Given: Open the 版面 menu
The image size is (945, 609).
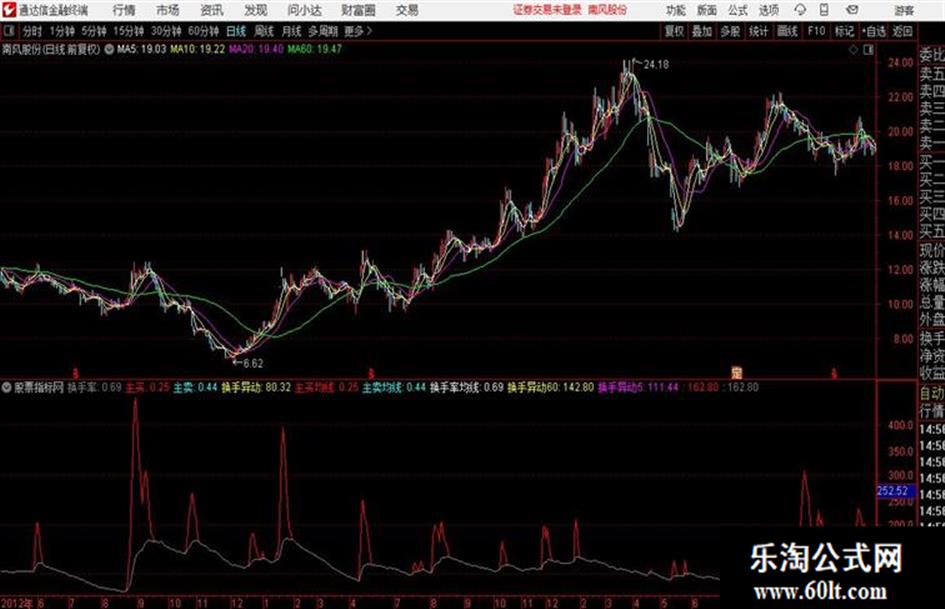Looking at the screenshot, I should (707, 10).
